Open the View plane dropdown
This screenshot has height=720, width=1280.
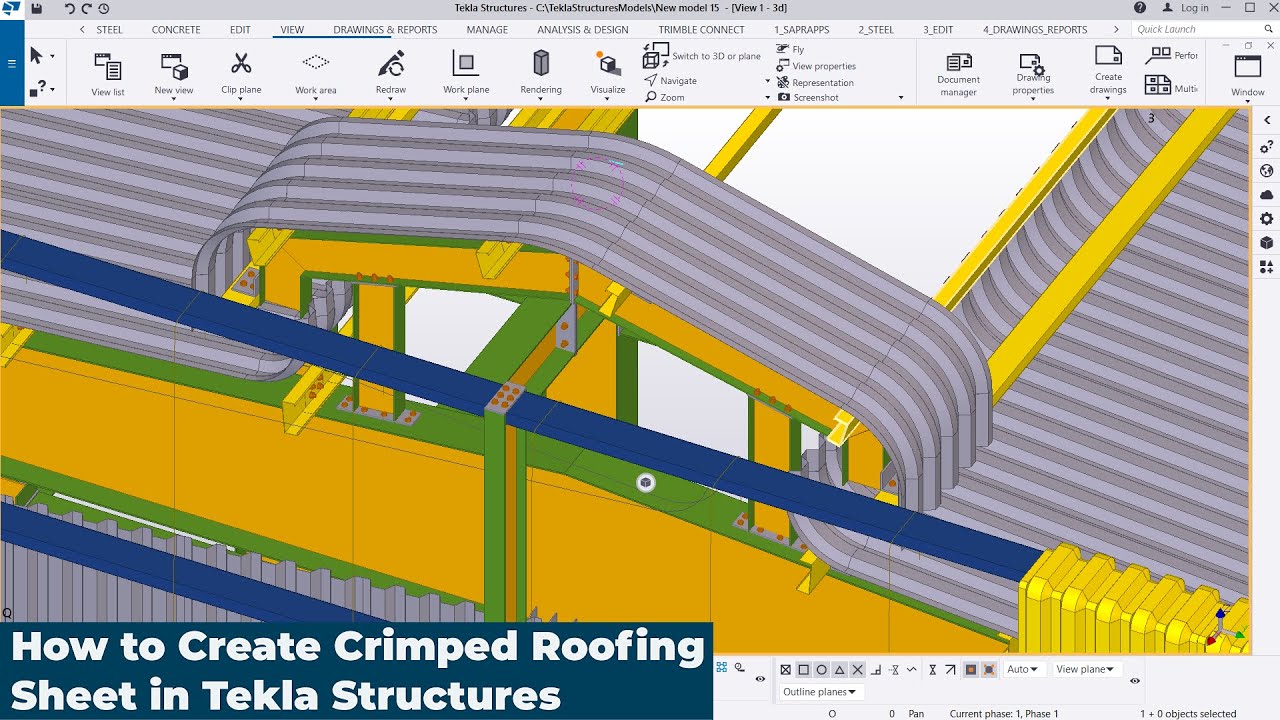[1086, 670]
